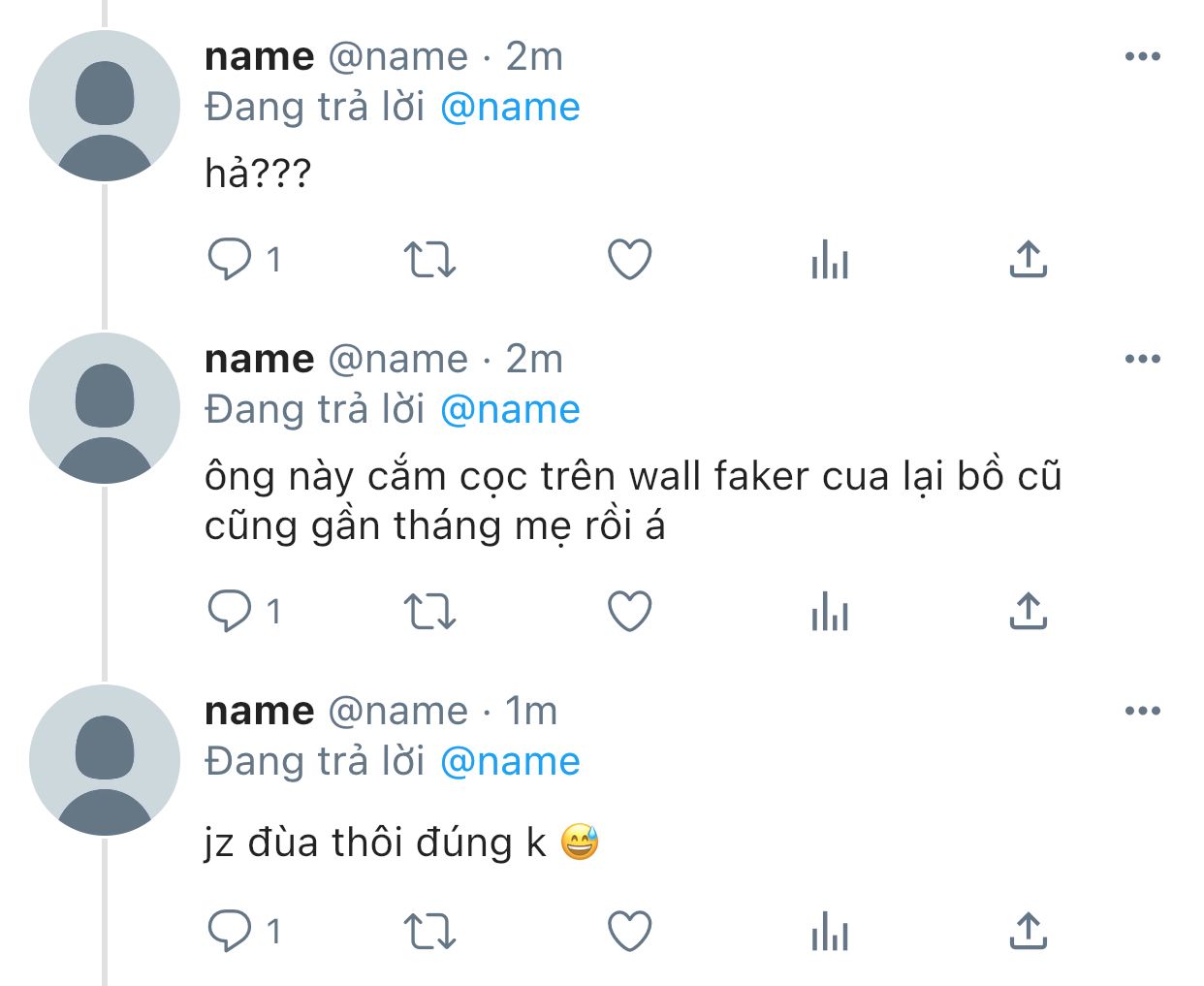Retweet the "hả???" tweet
The width and height of the screenshot is (1204, 986).
pos(428,260)
